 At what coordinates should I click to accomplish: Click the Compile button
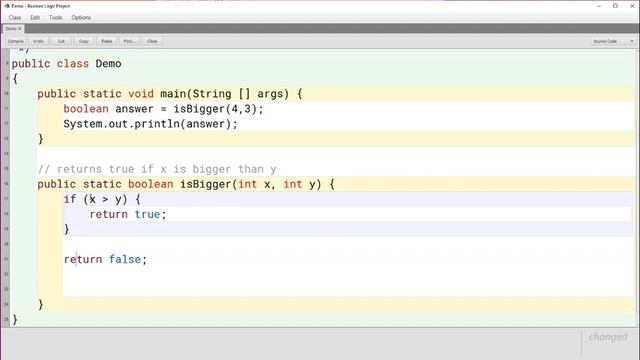[16, 41]
